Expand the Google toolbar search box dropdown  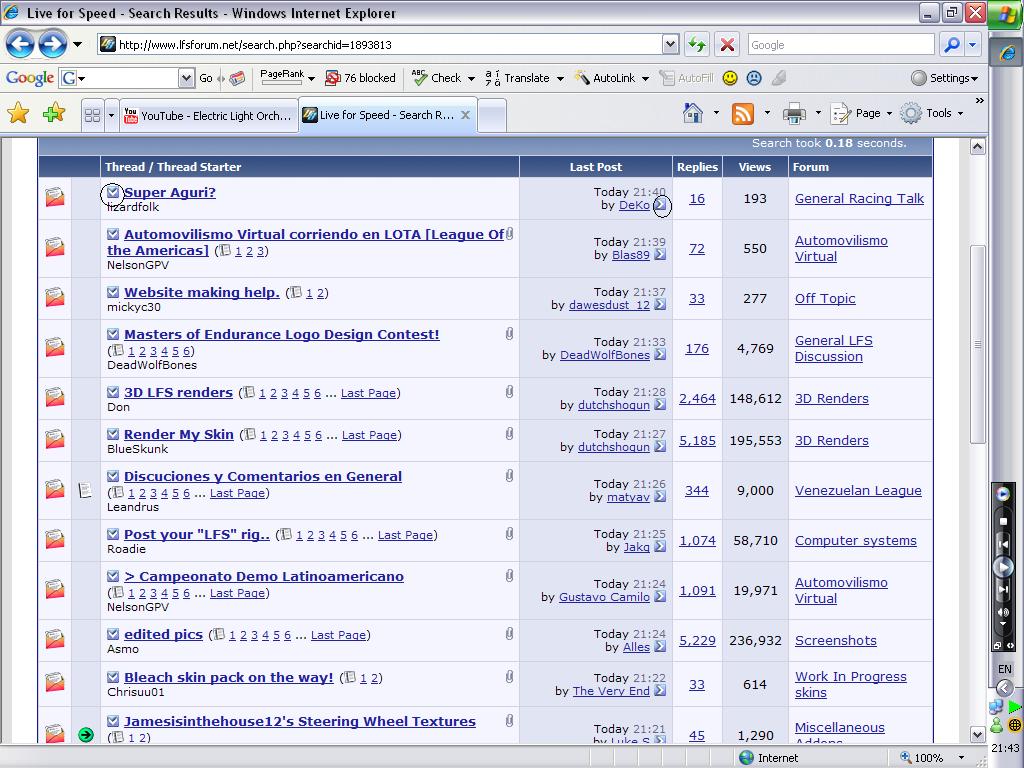point(186,78)
